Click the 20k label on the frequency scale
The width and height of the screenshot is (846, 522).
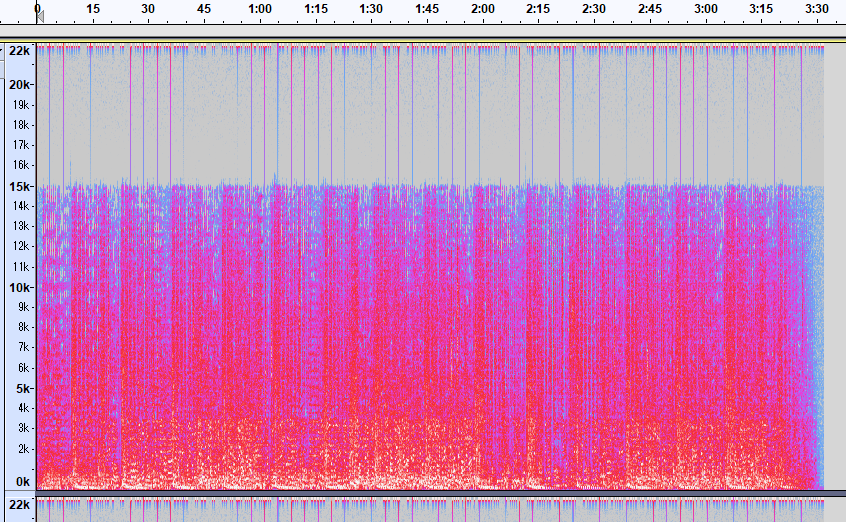coord(19,85)
